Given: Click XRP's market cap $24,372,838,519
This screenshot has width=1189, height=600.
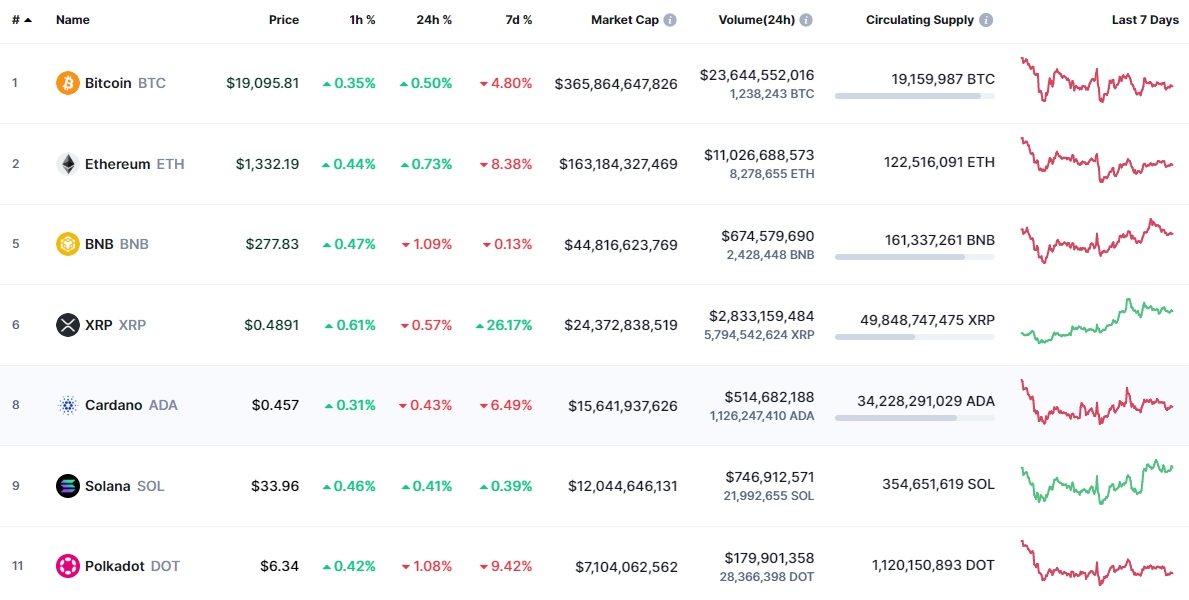Looking at the screenshot, I should coord(621,325).
